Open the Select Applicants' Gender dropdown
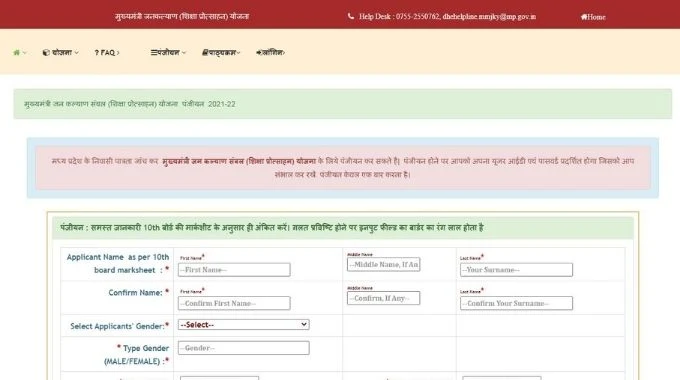This screenshot has height=380, width=680. point(244,324)
